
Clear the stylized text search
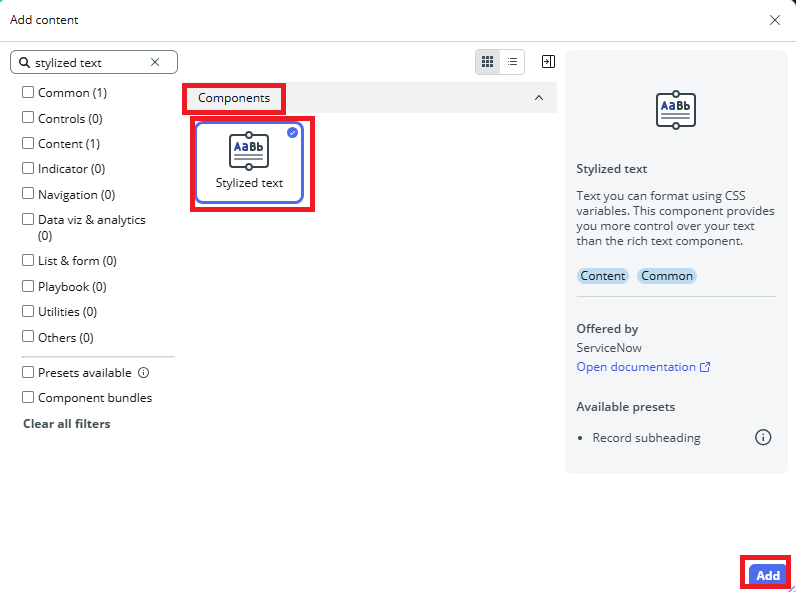(x=155, y=62)
